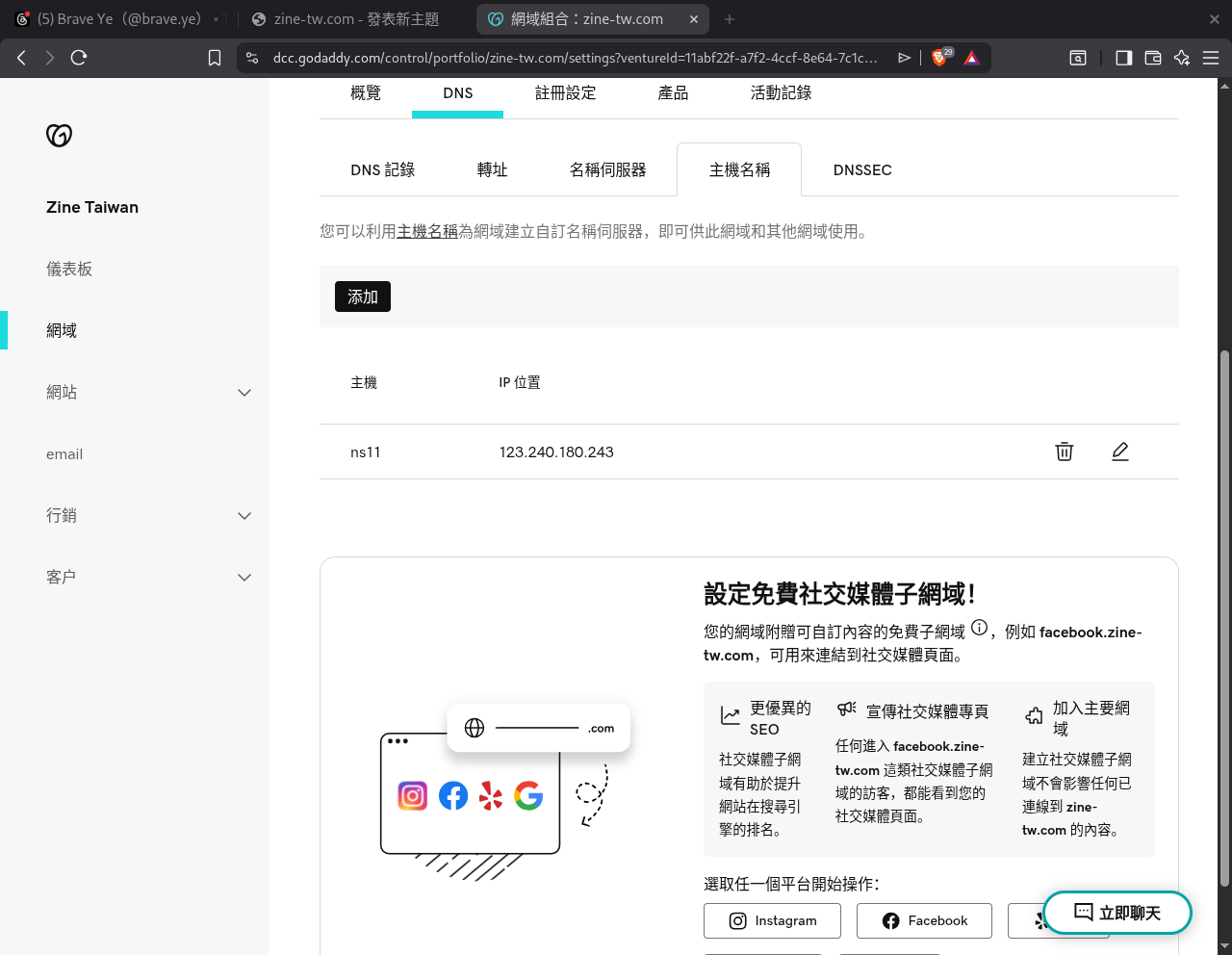Reload the page in browser toolbar

point(79,58)
